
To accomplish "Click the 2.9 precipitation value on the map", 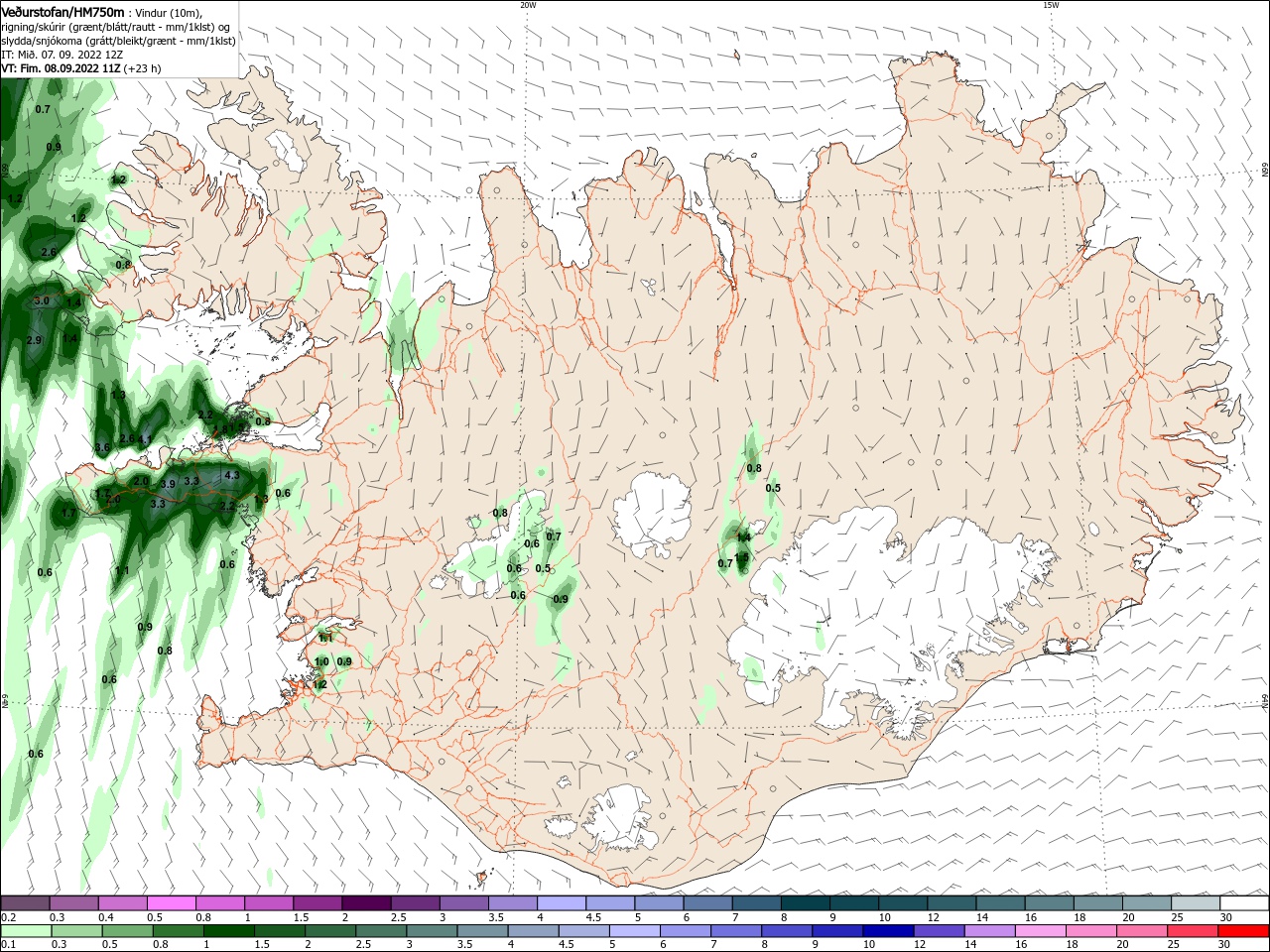I will (x=34, y=340).
